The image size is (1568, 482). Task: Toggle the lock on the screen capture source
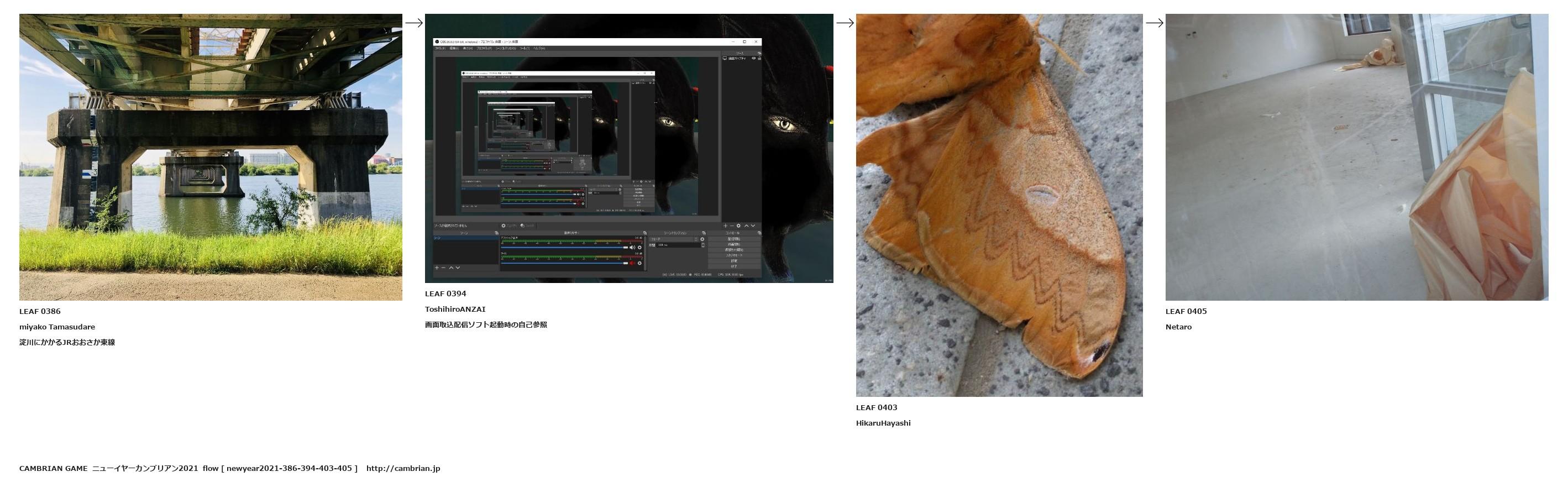[x=759, y=59]
